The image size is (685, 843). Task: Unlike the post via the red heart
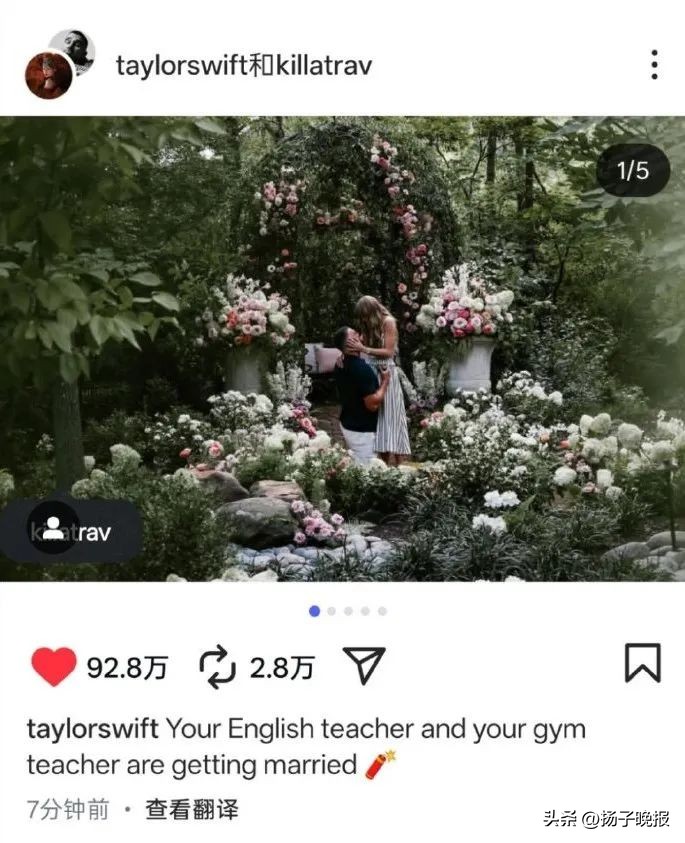click(x=54, y=666)
